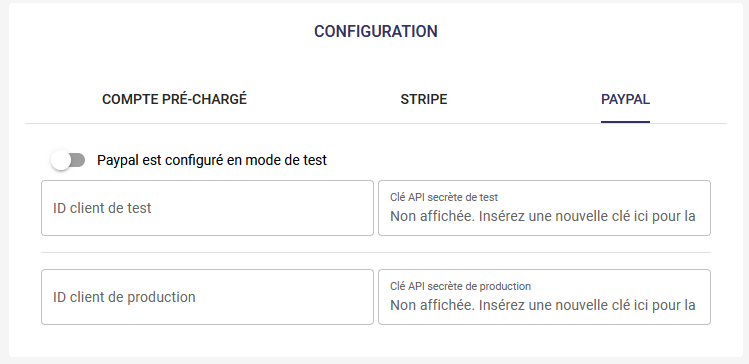Viewport: 749px width, 364px height.
Task: Focus the ID client de test field
Action: point(207,208)
